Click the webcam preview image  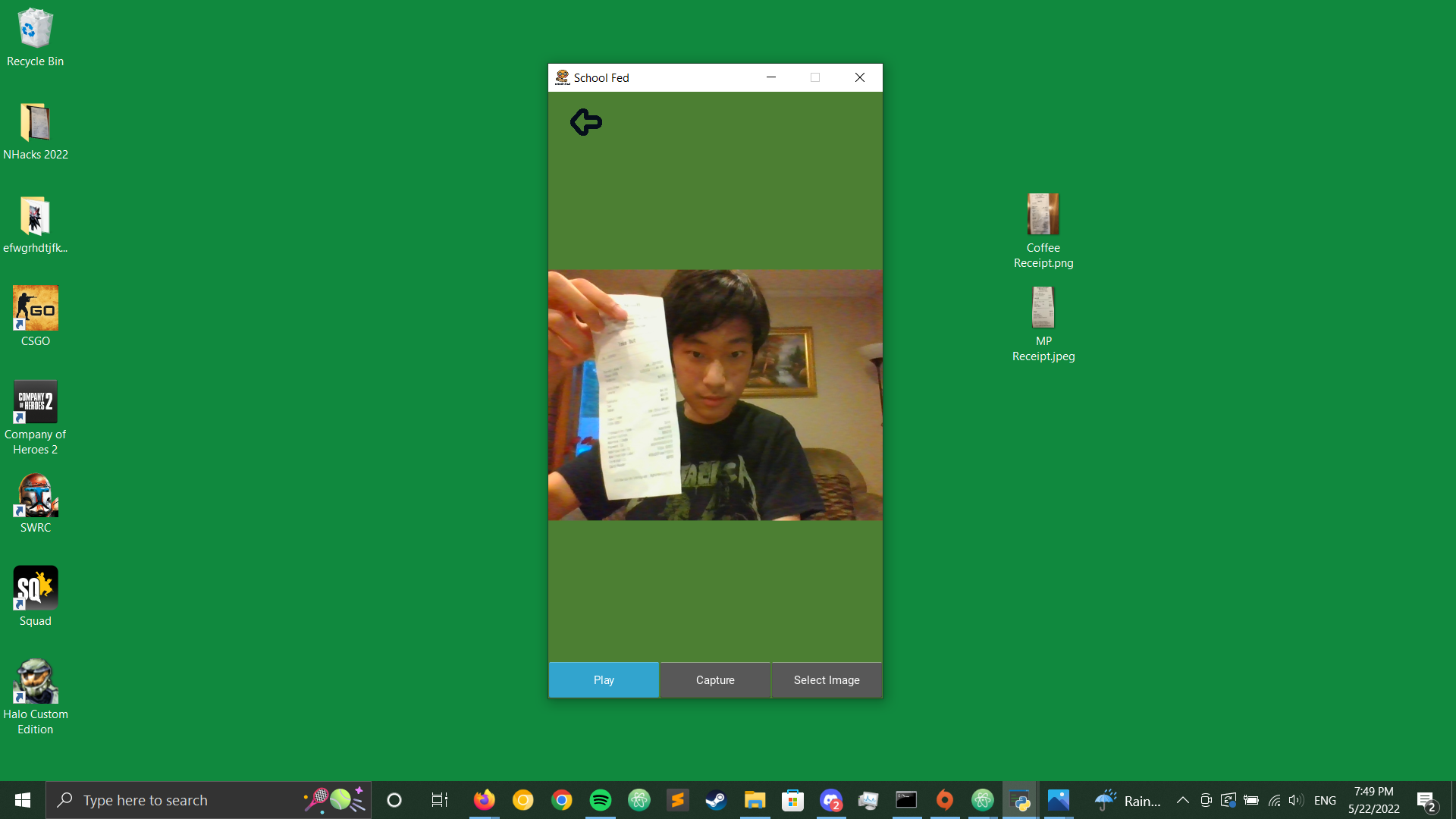click(x=715, y=394)
